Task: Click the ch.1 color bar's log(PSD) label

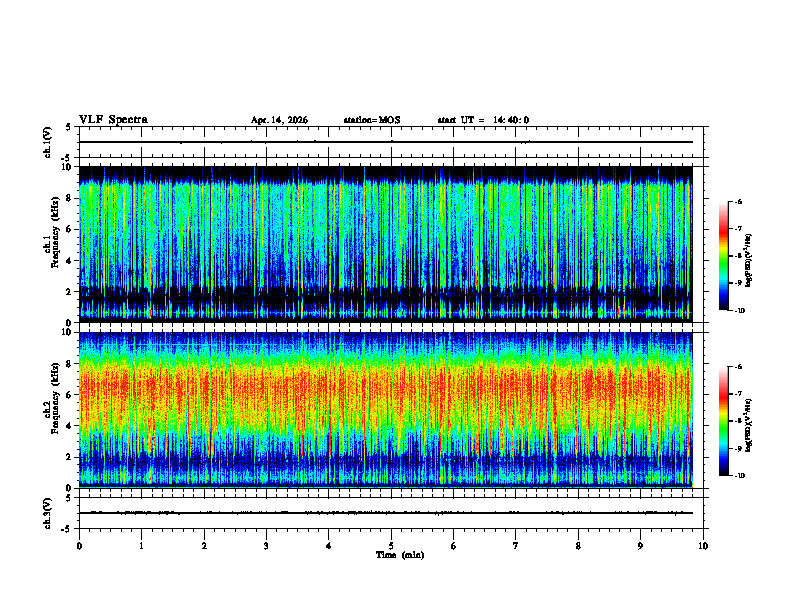Action: 749,260
